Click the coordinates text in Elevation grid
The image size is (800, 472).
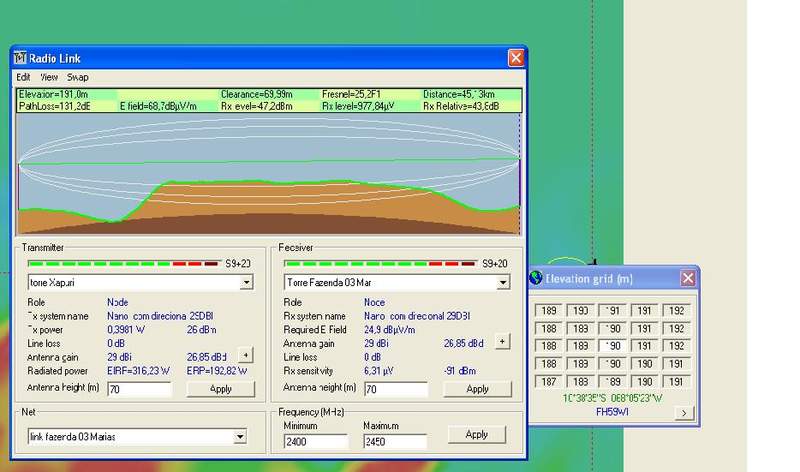[x=612, y=398]
